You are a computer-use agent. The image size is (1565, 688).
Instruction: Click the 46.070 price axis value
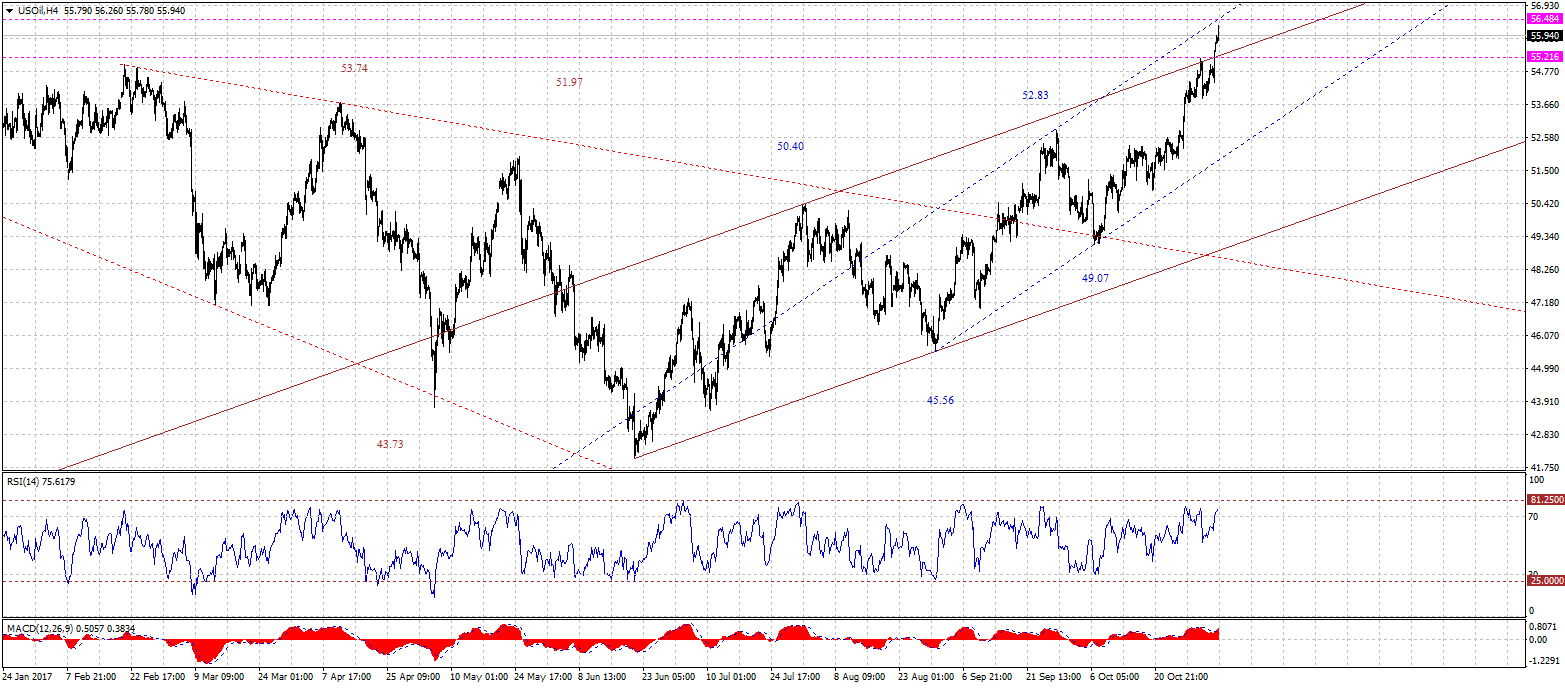point(1544,336)
